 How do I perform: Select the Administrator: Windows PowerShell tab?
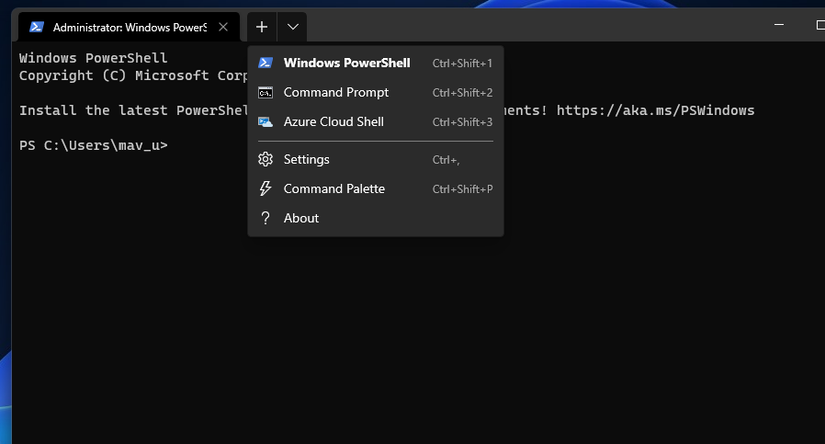129,27
